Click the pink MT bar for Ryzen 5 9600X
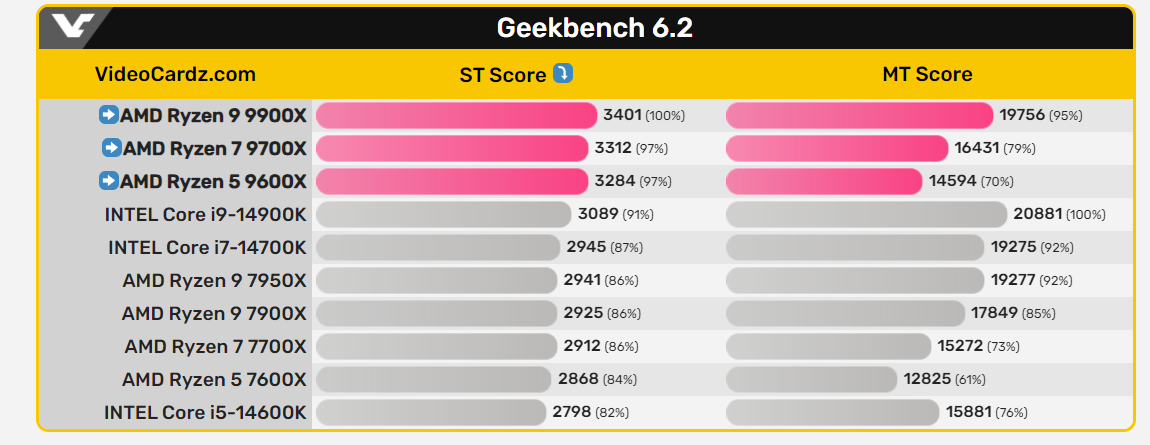 coord(823,181)
